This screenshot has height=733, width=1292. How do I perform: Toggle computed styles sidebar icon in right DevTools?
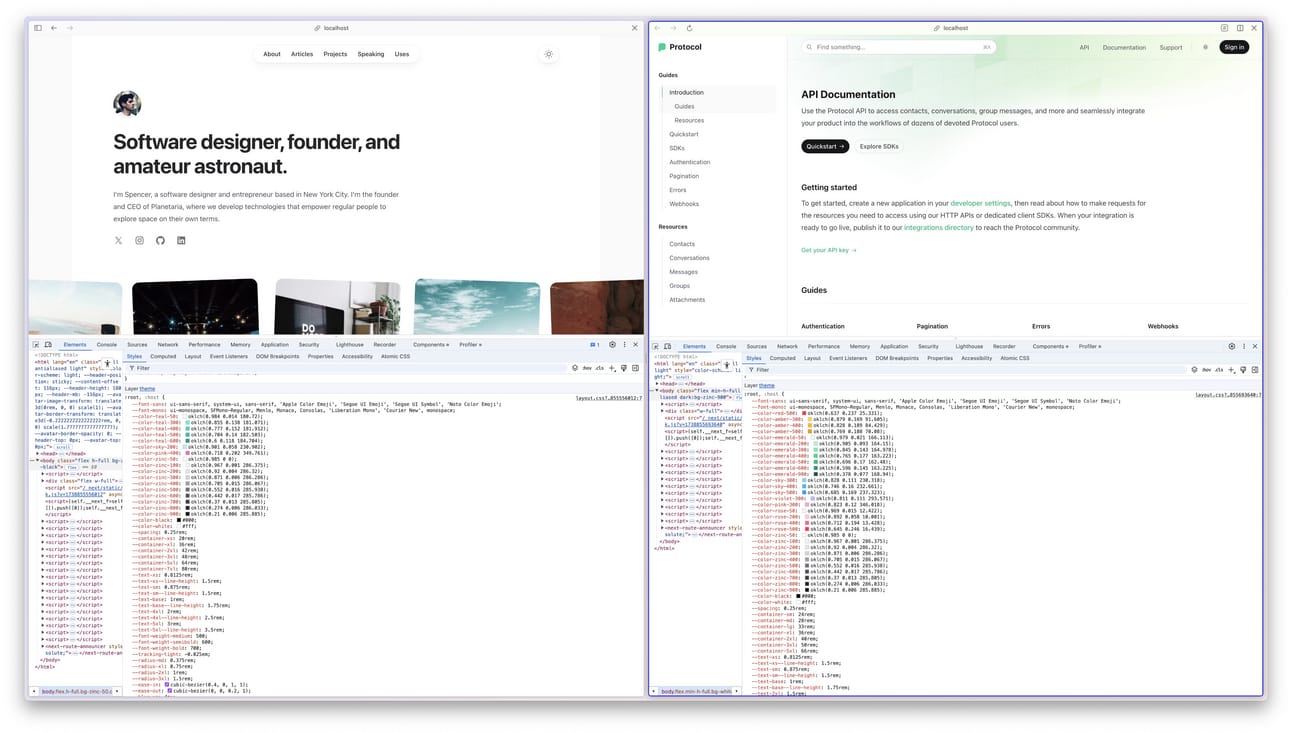(x=1255, y=369)
